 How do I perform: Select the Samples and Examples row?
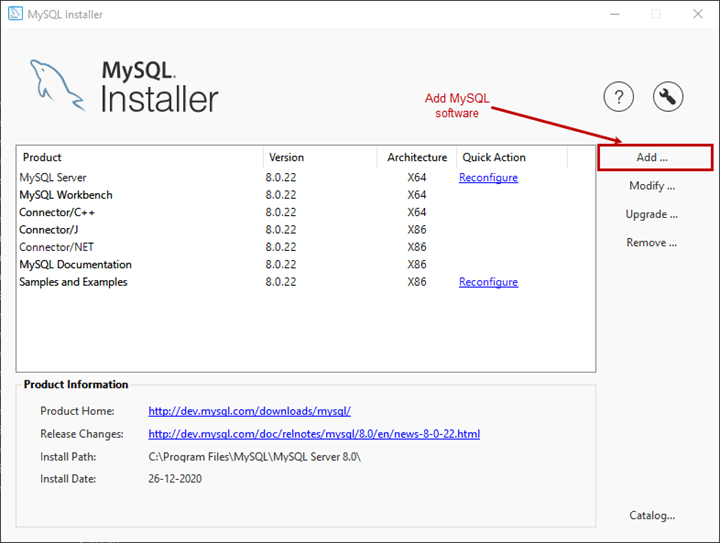click(x=306, y=282)
